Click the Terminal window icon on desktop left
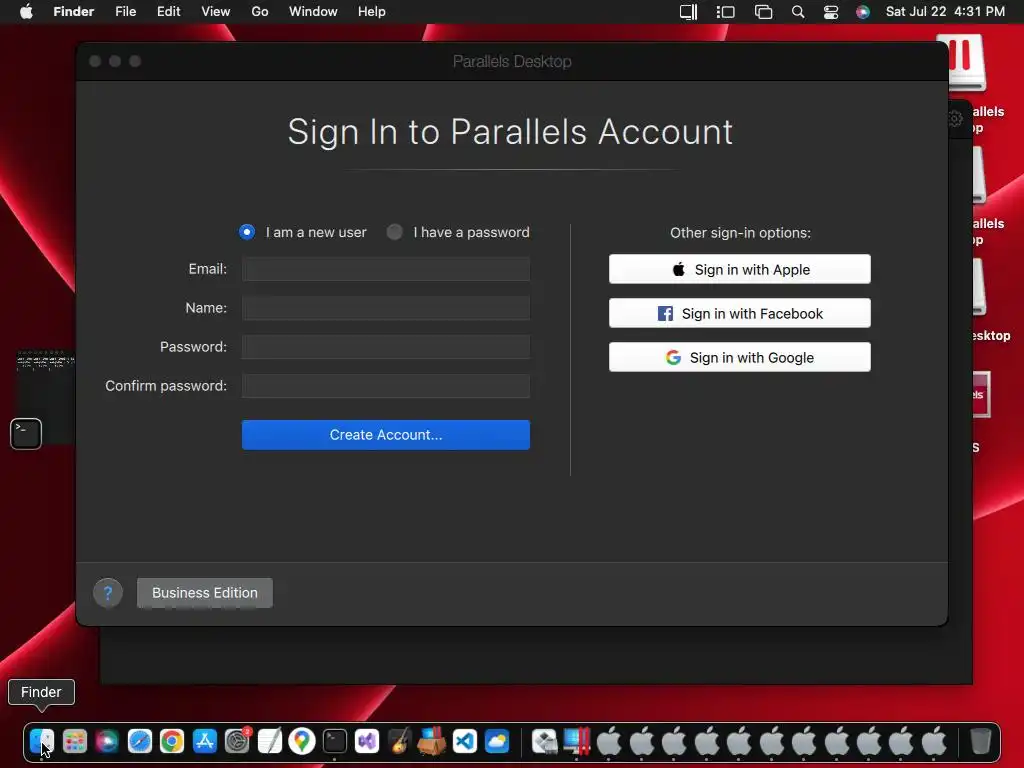1024x768 pixels. point(26,434)
